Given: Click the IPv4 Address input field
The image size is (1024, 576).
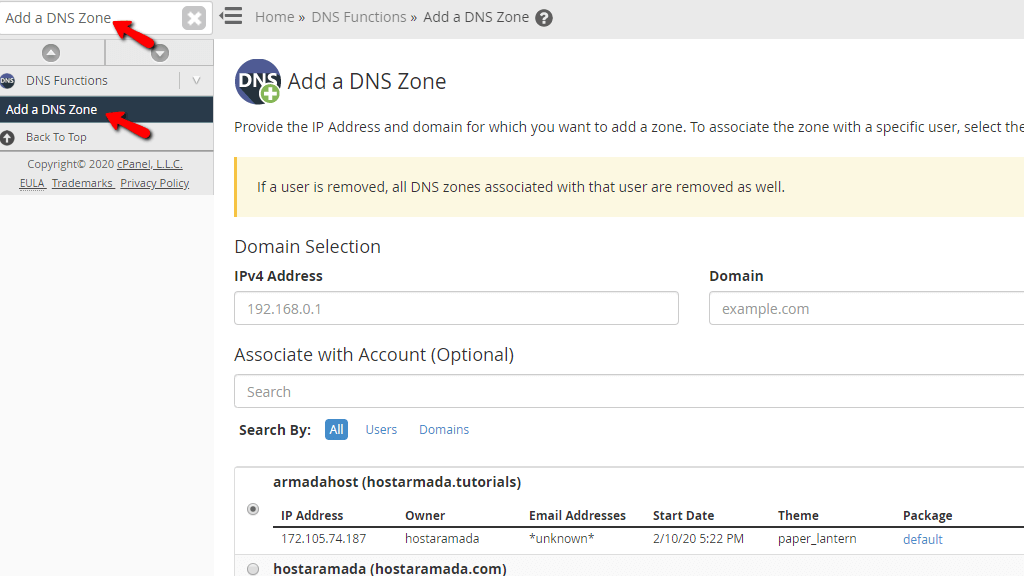Looking at the screenshot, I should [x=456, y=308].
